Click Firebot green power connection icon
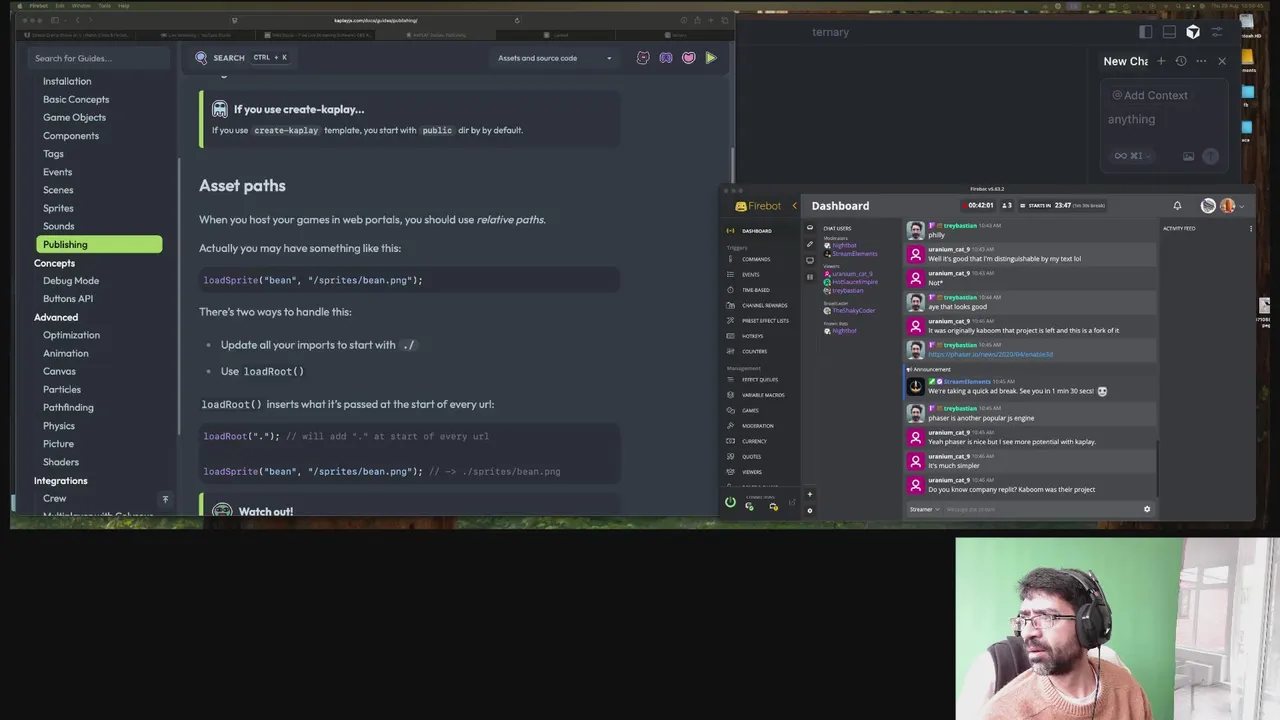The image size is (1280, 720). [x=730, y=503]
